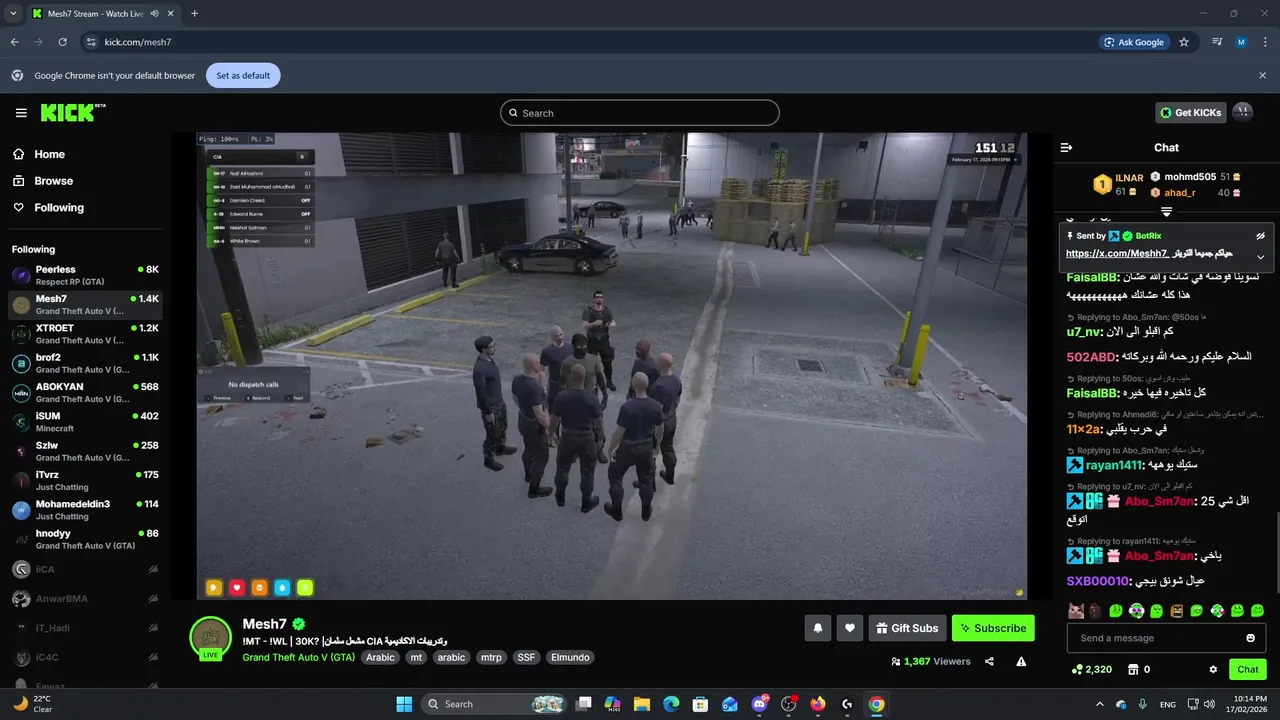View site information icon in the address bar
Image resolution: width=1280 pixels, height=720 pixels.
point(91,42)
